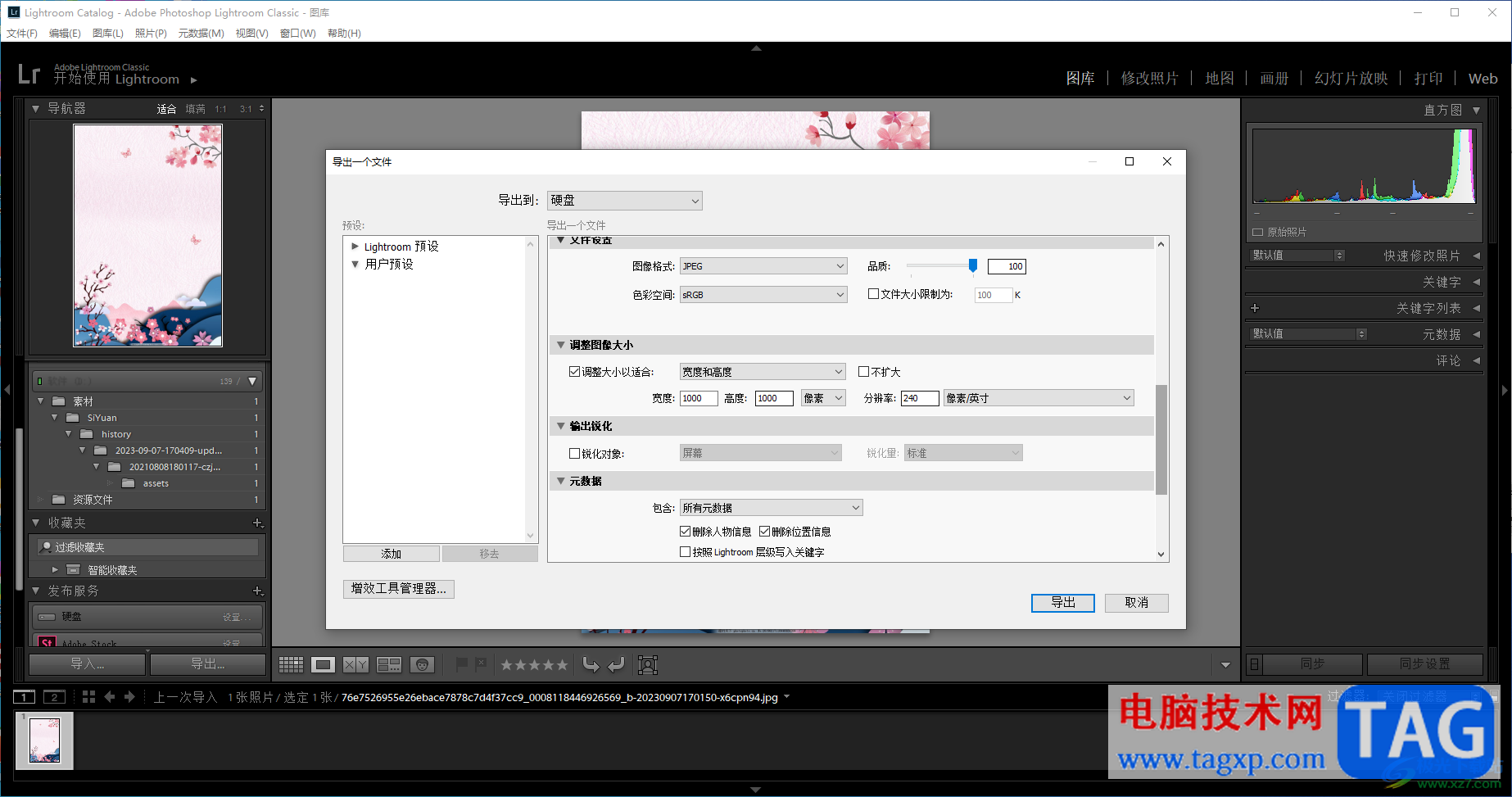
Task: Select the Loupe view icon
Action: [323, 664]
